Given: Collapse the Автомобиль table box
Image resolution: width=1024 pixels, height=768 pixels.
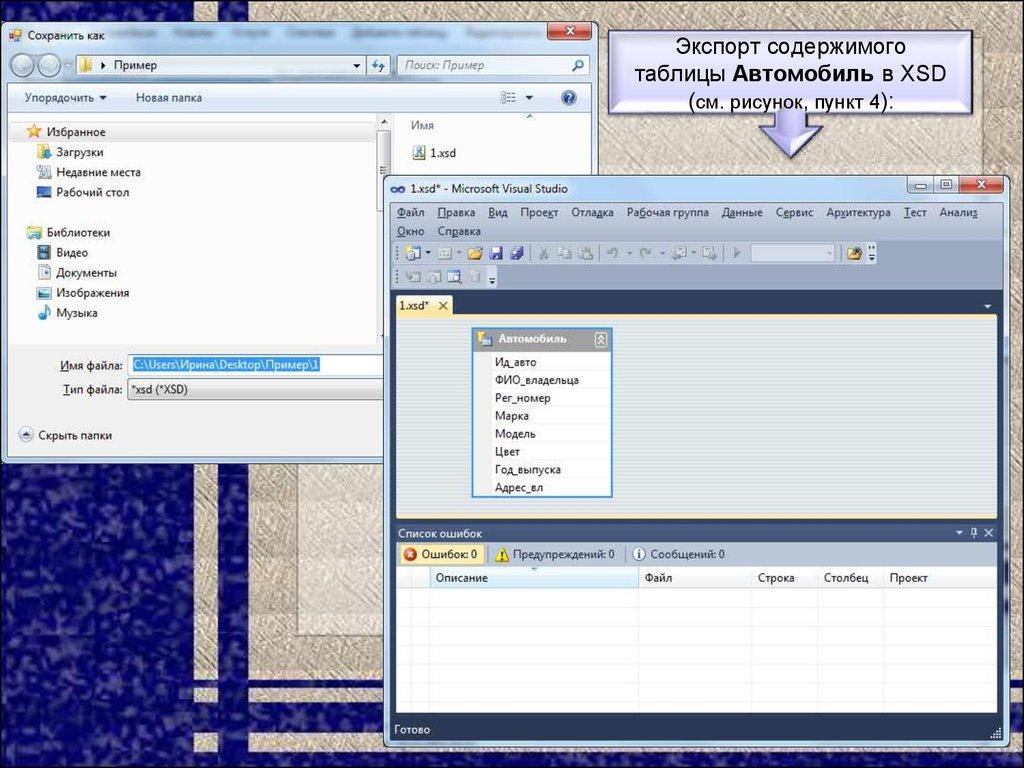Looking at the screenshot, I should tap(600, 340).
